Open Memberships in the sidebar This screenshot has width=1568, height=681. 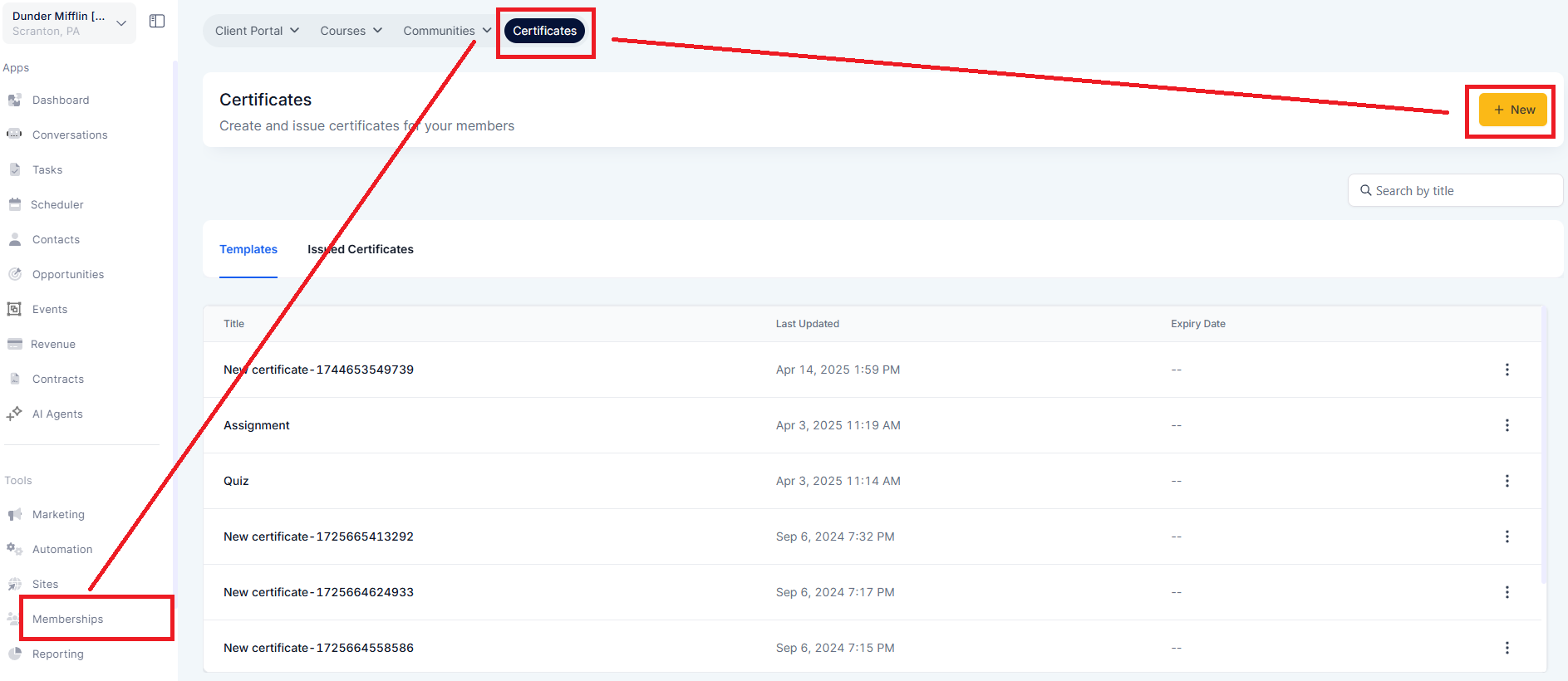[68, 619]
